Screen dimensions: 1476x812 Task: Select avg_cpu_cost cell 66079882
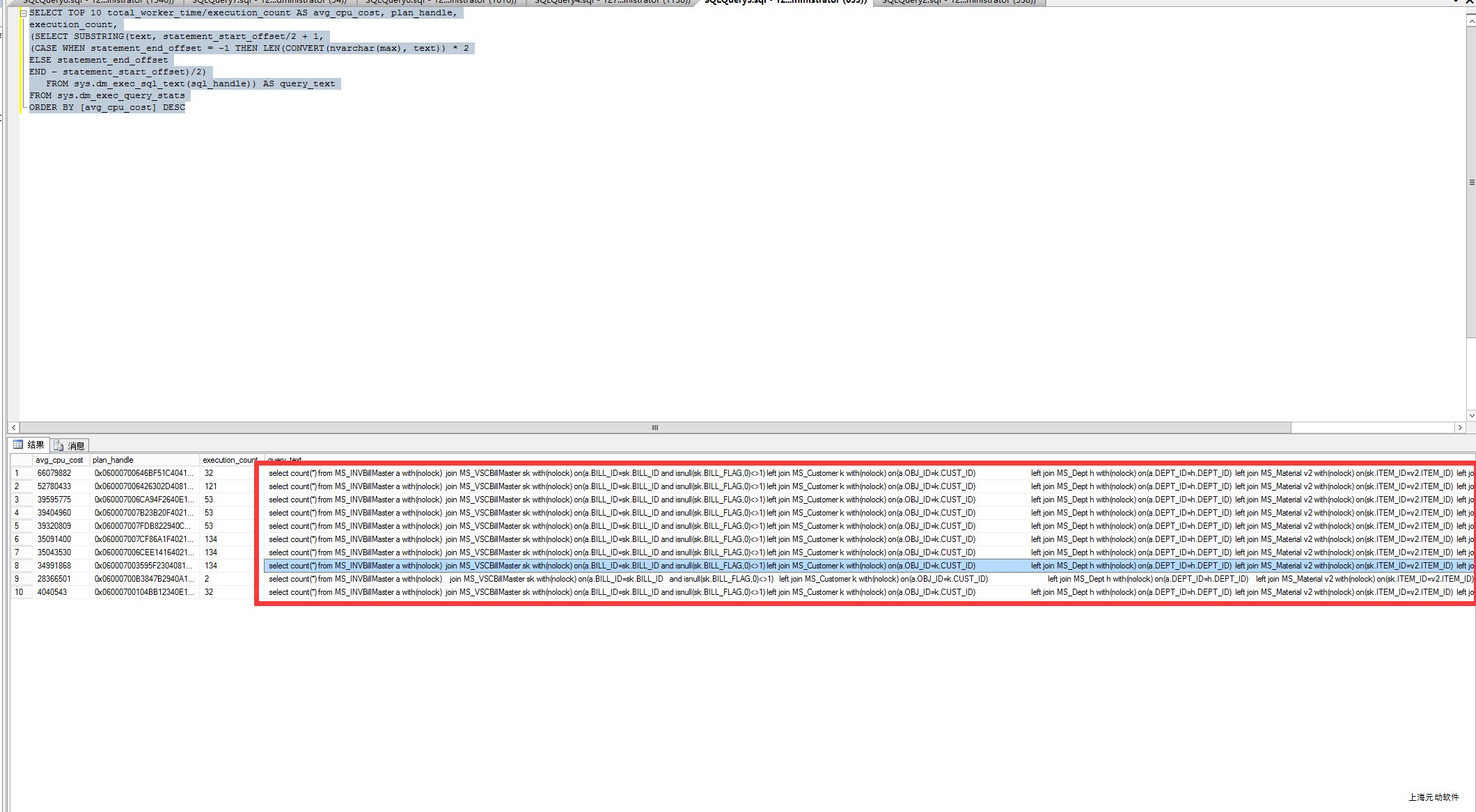tap(54, 473)
